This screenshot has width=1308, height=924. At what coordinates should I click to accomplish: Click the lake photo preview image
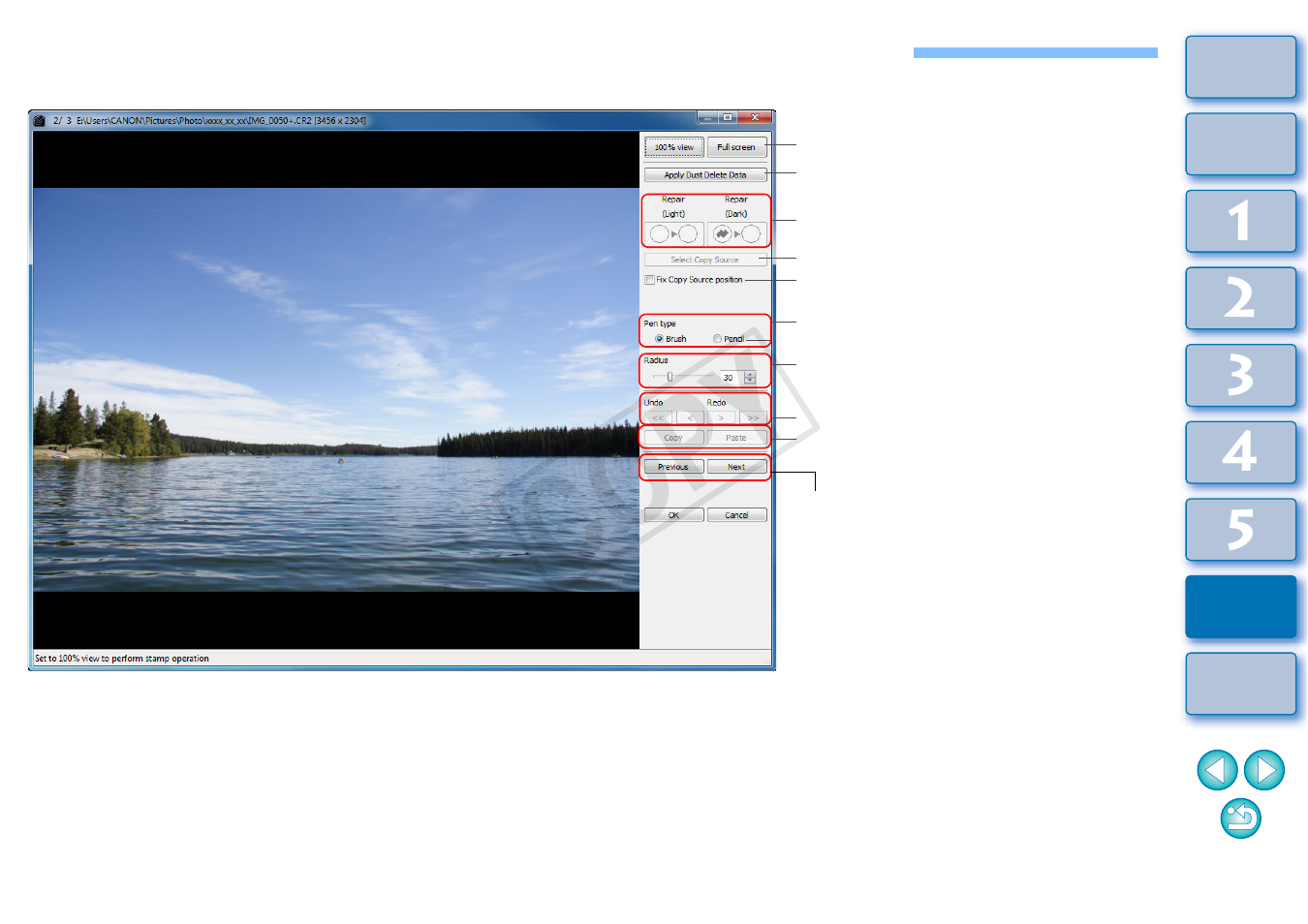pyautogui.click(x=336, y=389)
